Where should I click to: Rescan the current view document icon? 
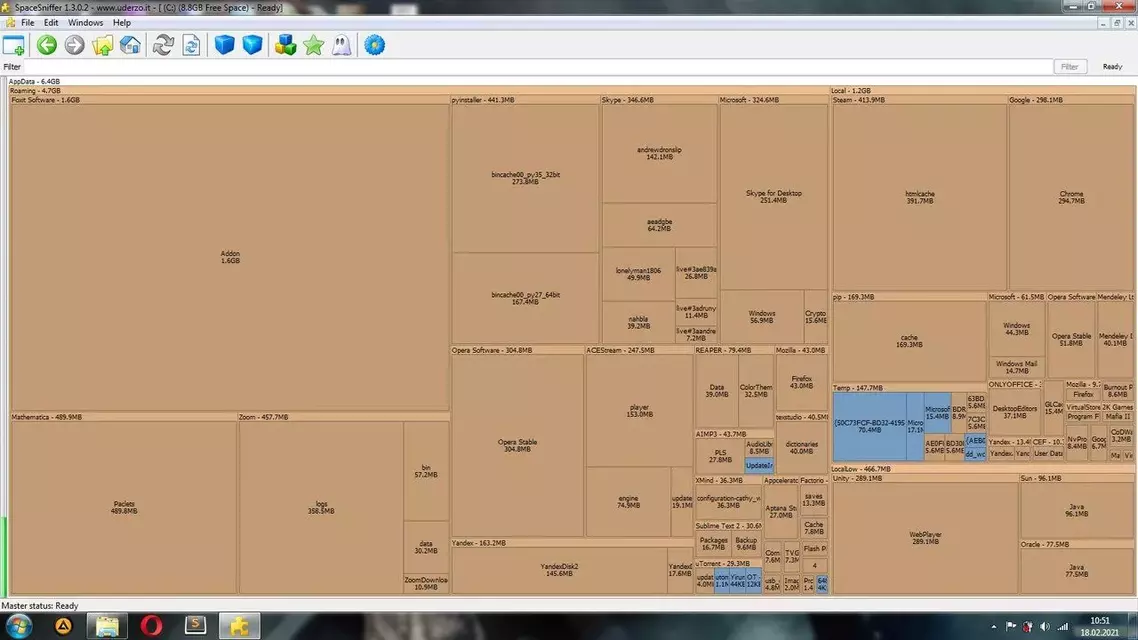pos(191,45)
